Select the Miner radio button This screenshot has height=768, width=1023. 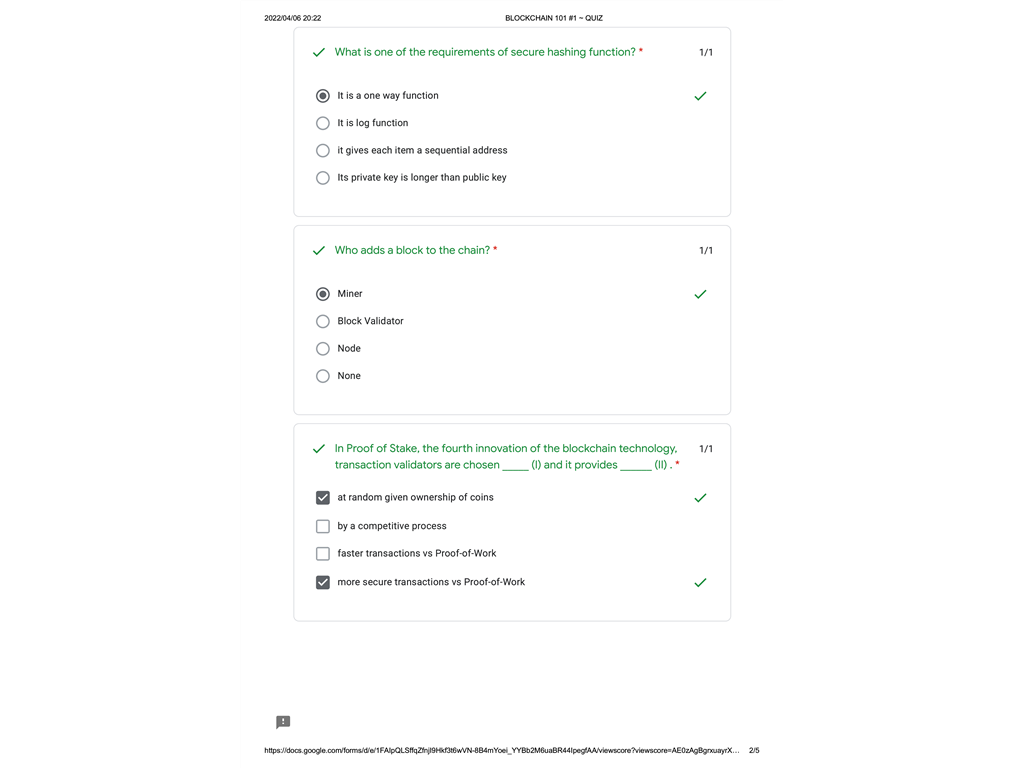pos(322,294)
